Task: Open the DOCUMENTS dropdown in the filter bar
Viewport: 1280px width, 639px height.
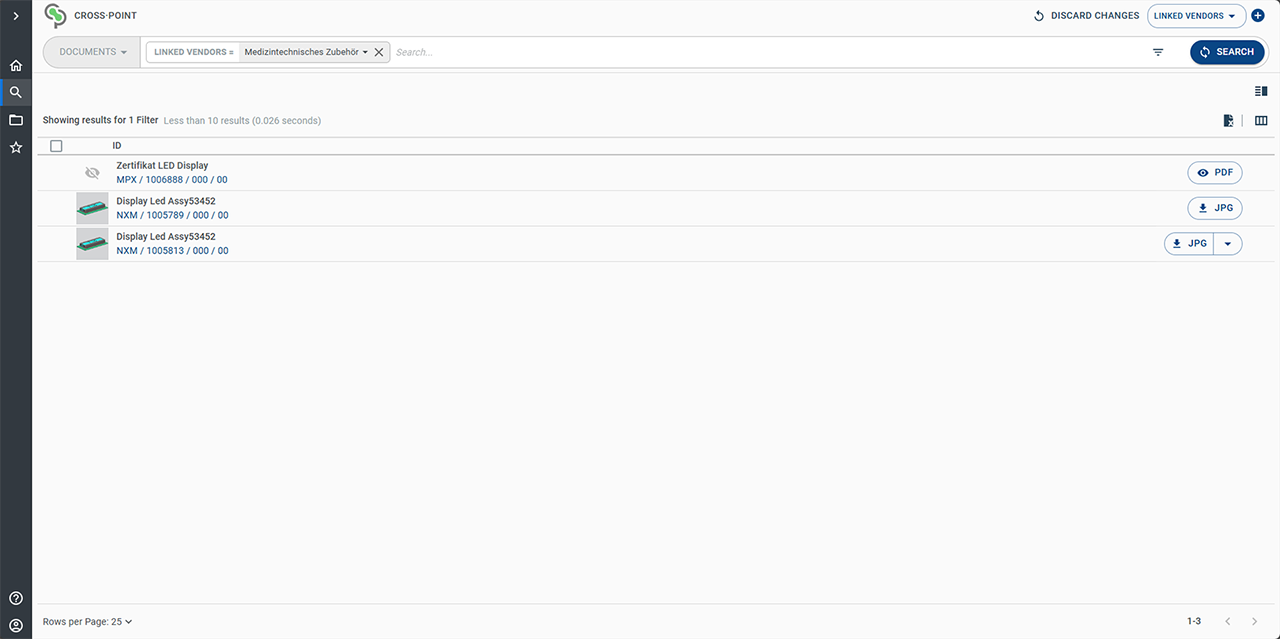Action: [90, 51]
